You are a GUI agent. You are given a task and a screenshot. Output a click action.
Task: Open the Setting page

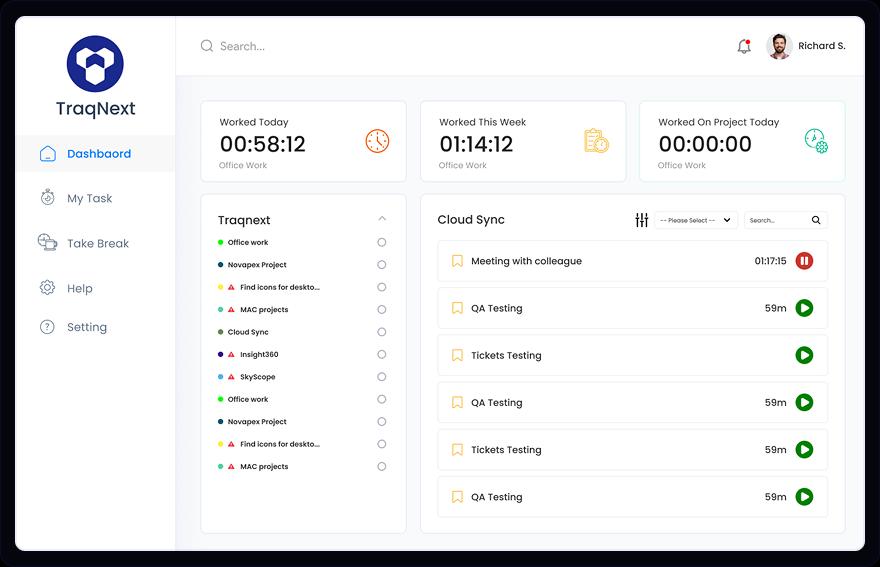tap(86, 327)
